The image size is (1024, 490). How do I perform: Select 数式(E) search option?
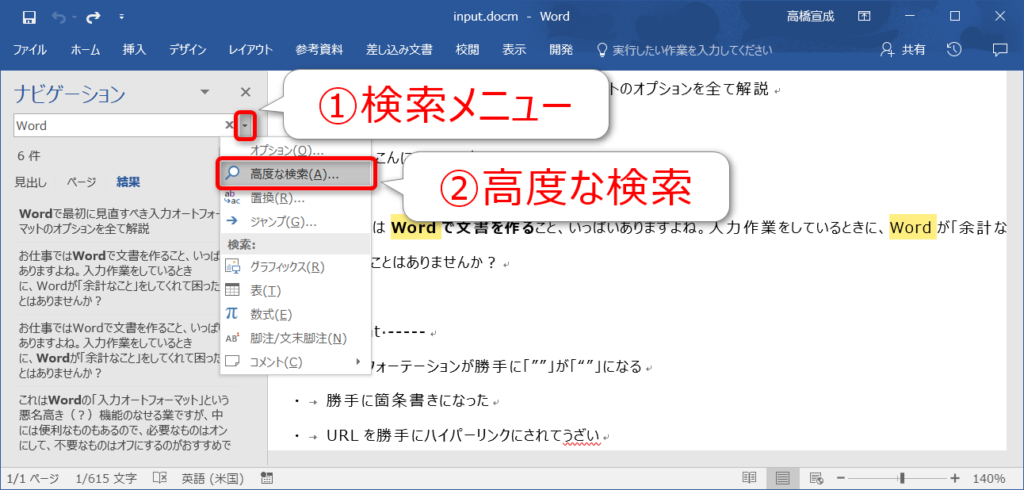pyautogui.click(x=296, y=314)
